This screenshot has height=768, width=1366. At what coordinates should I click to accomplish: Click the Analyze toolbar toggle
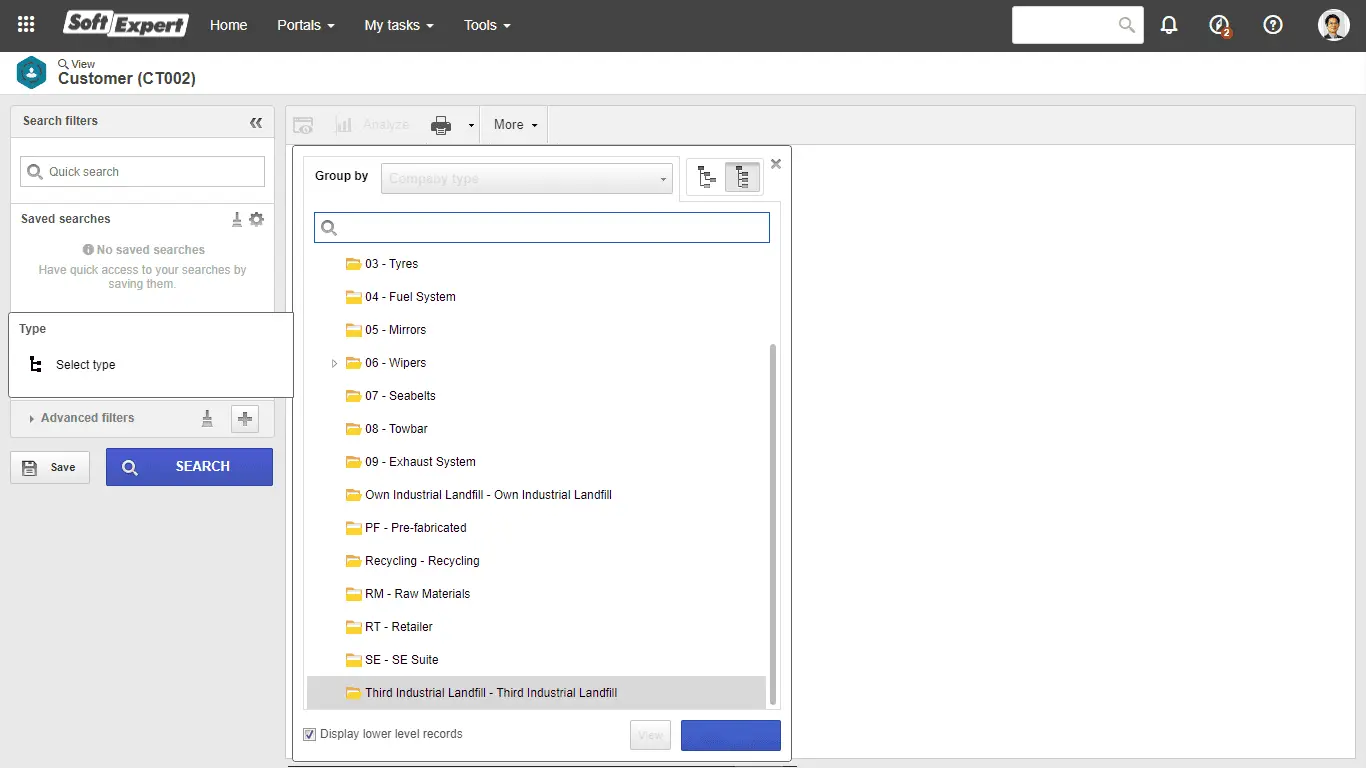click(372, 124)
